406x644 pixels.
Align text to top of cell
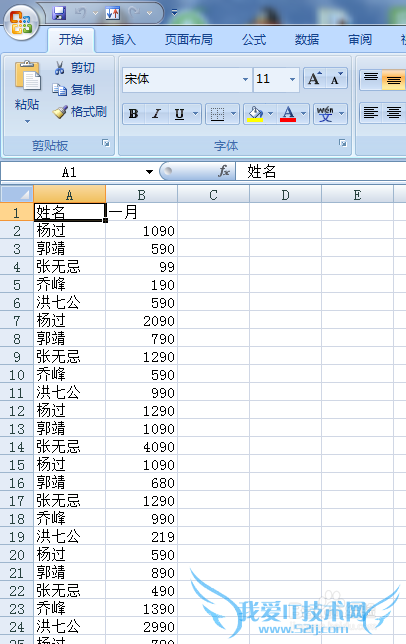click(371, 79)
